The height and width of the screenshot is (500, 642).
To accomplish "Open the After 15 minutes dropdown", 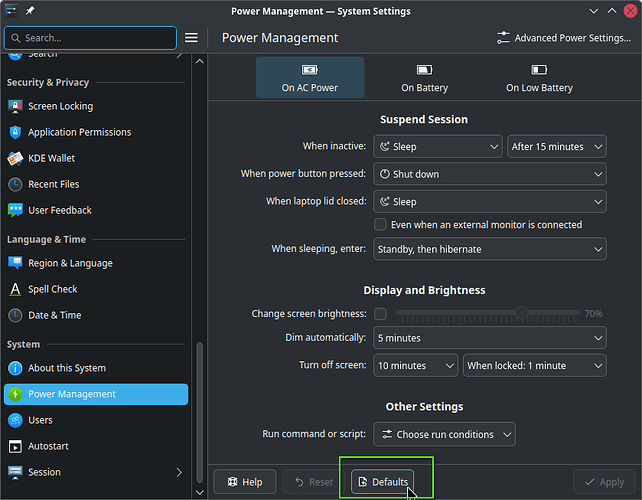I will coord(557,147).
